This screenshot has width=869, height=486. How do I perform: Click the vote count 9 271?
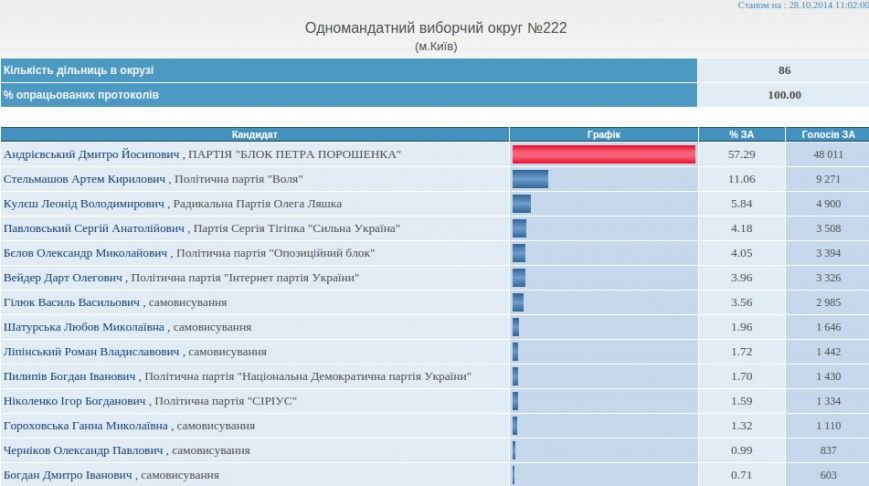click(828, 179)
